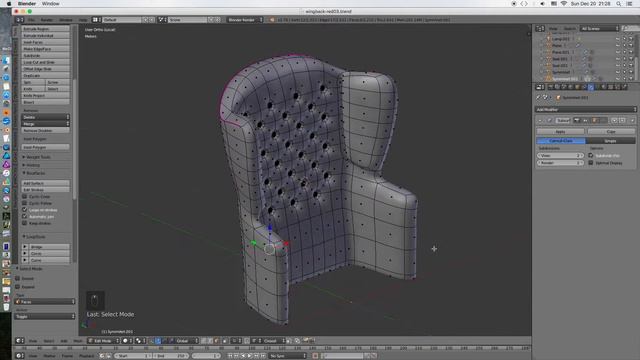Click the timeline play button
This screenshot has height=360, width=640.
250,356
